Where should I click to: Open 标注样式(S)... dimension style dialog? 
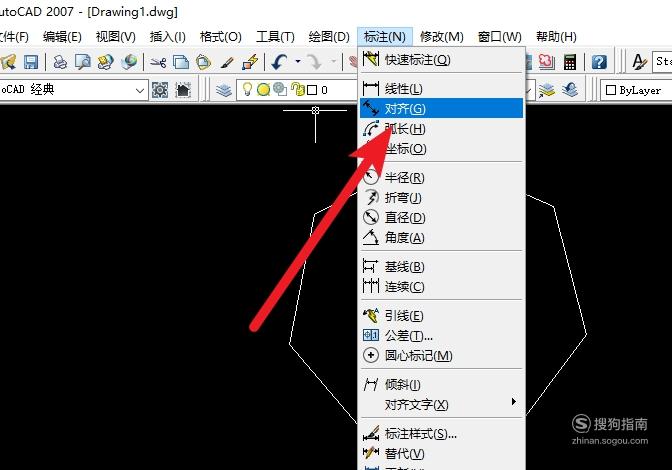tap(441, 434)
